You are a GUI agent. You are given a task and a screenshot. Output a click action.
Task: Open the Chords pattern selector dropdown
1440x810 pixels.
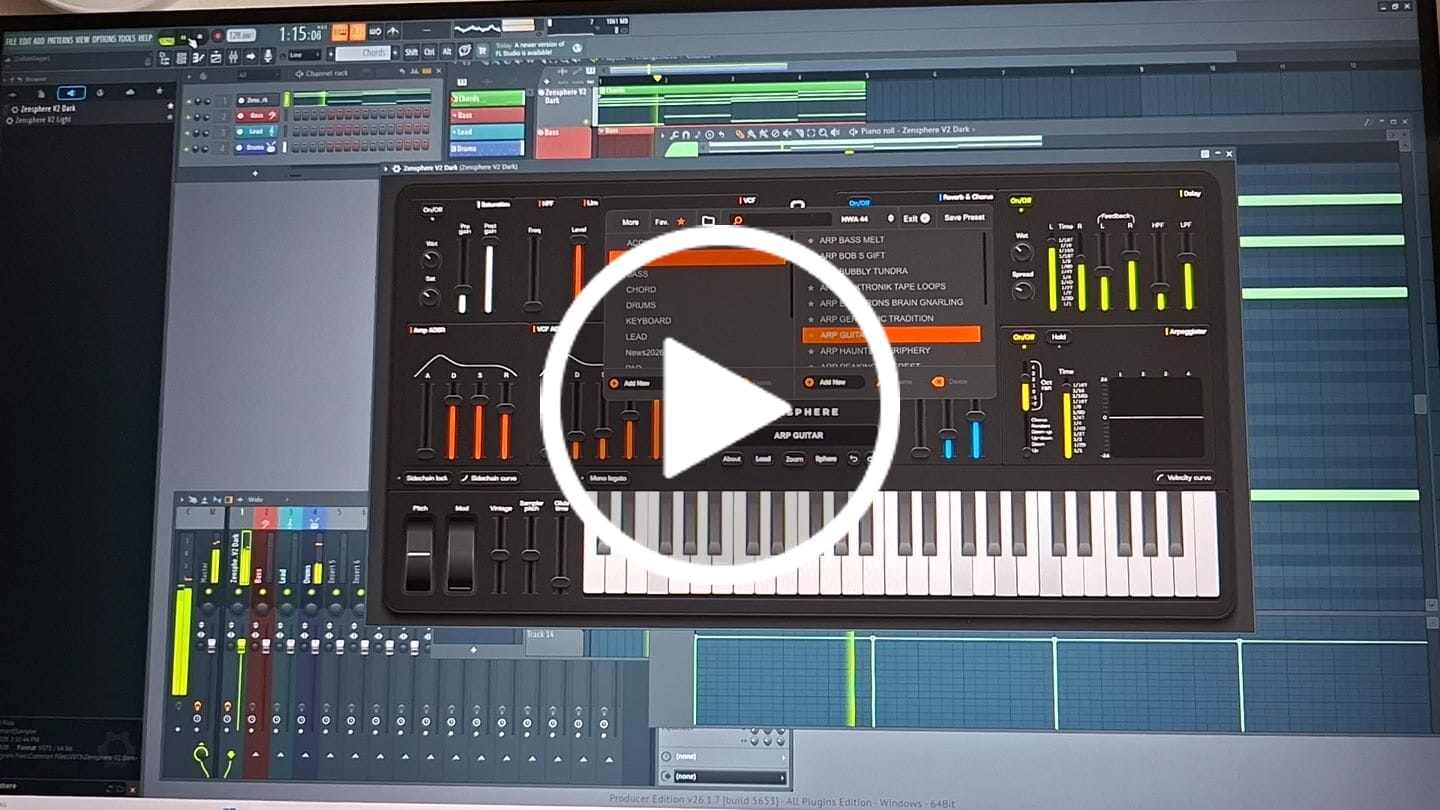click(363, 53)
